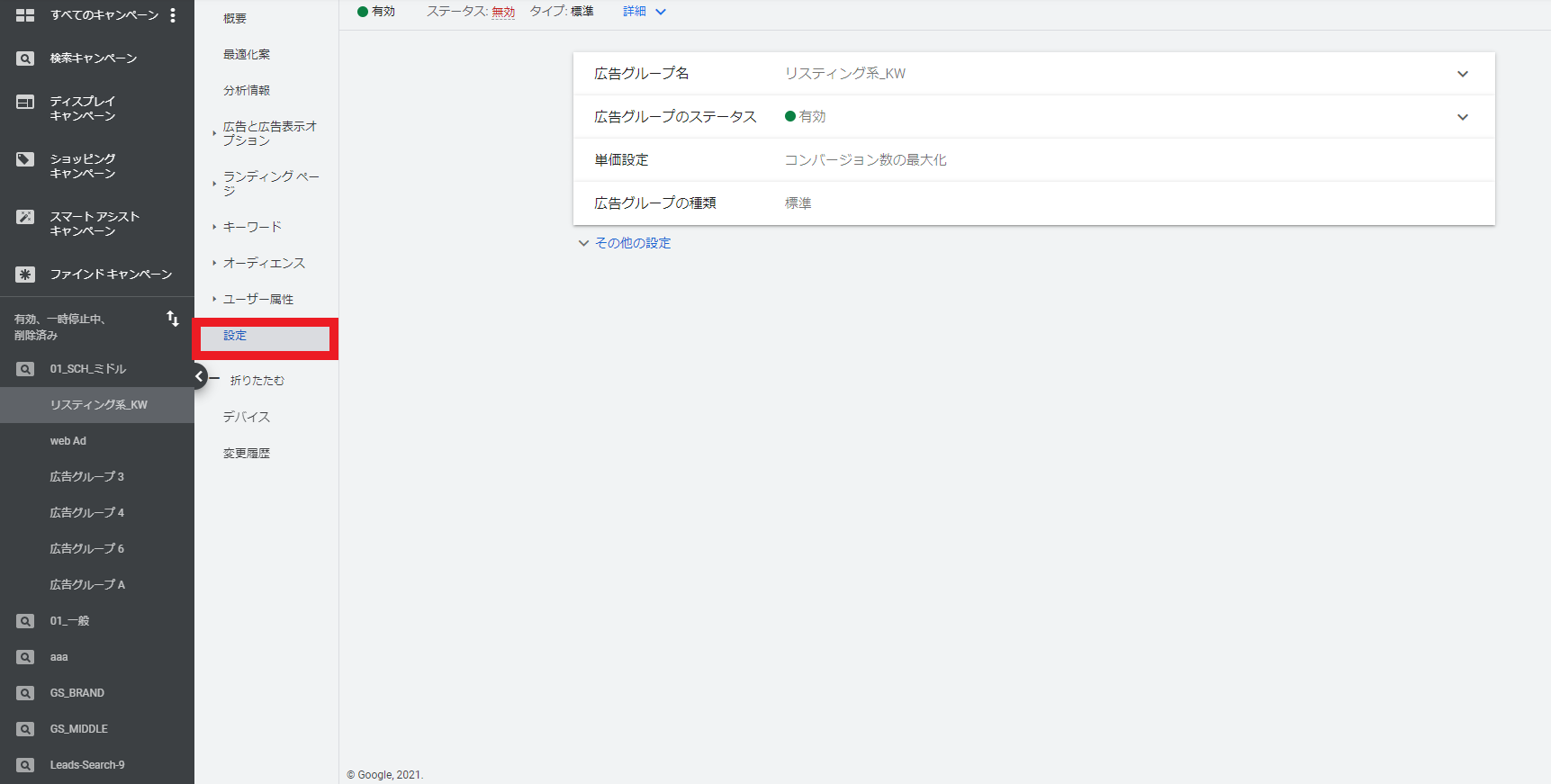Select 検索キャンペーン in the sidebar
This screenshot has width=1551, height=784.
(x=94, y=59)
